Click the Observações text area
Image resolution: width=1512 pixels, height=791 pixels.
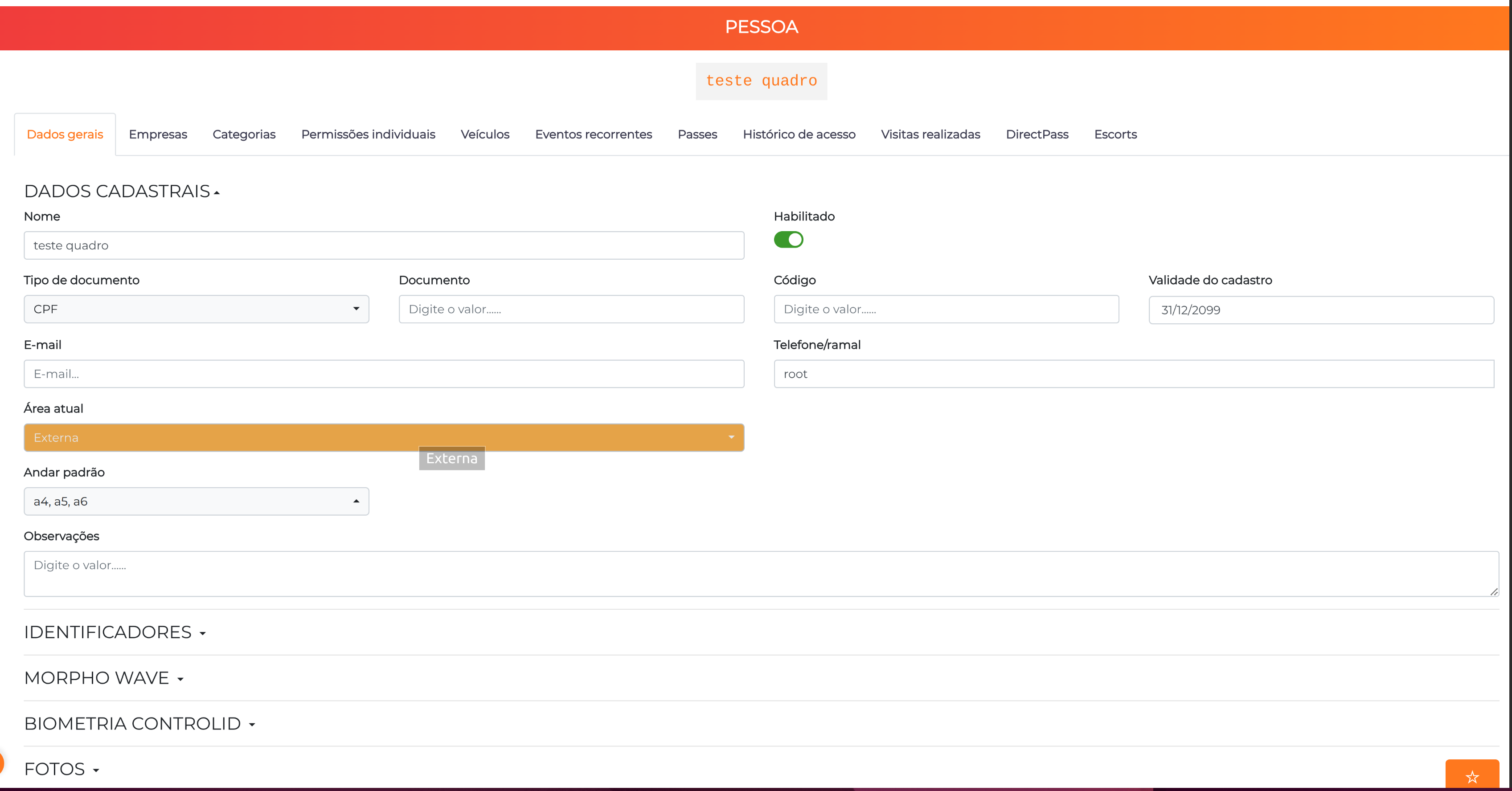pos(761,574)
